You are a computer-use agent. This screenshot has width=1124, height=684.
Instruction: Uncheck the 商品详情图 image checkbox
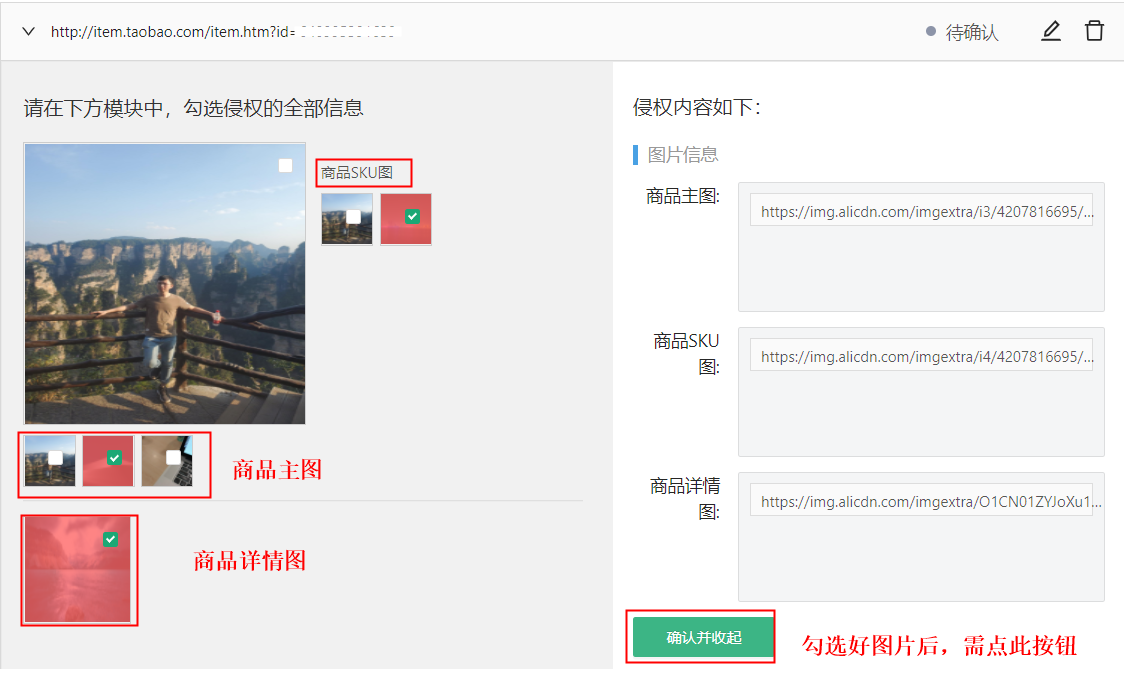pos(110,539)
